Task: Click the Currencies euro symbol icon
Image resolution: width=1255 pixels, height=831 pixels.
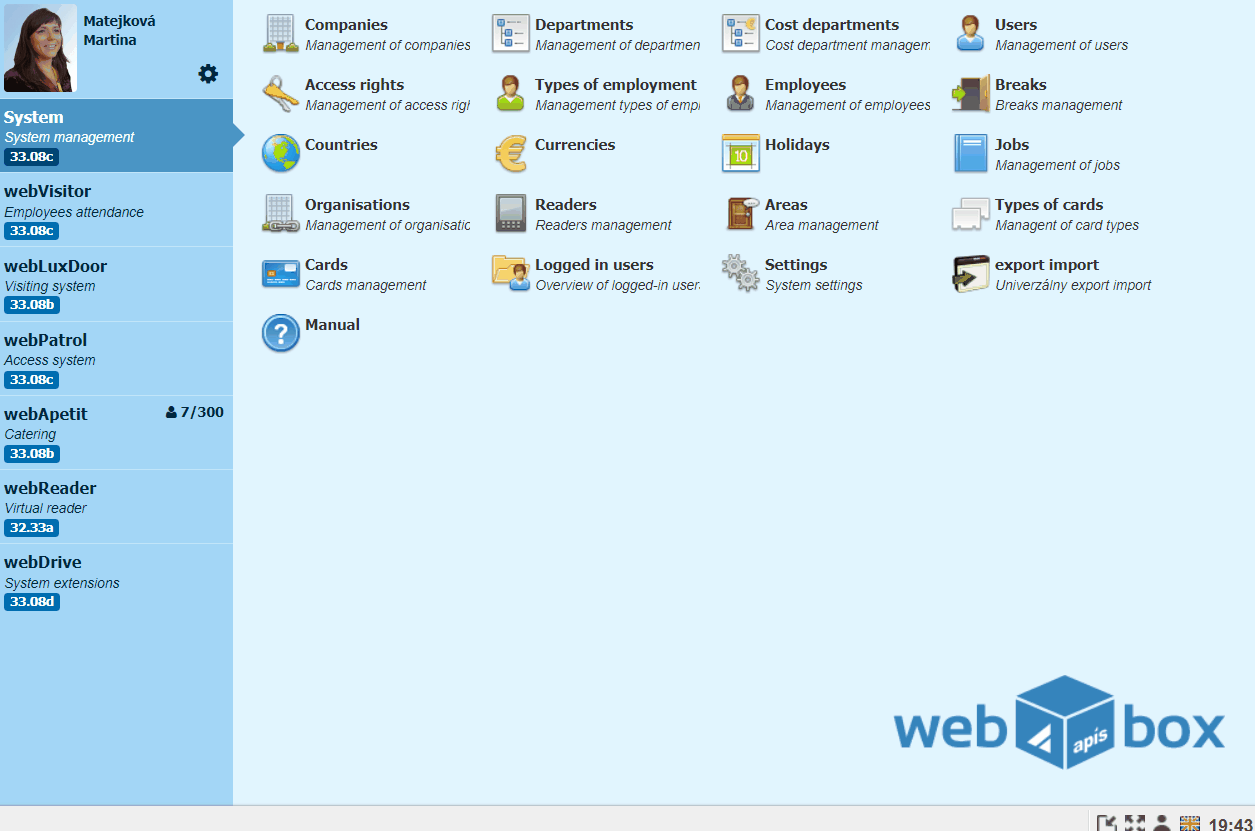Action: click(511, 154)
